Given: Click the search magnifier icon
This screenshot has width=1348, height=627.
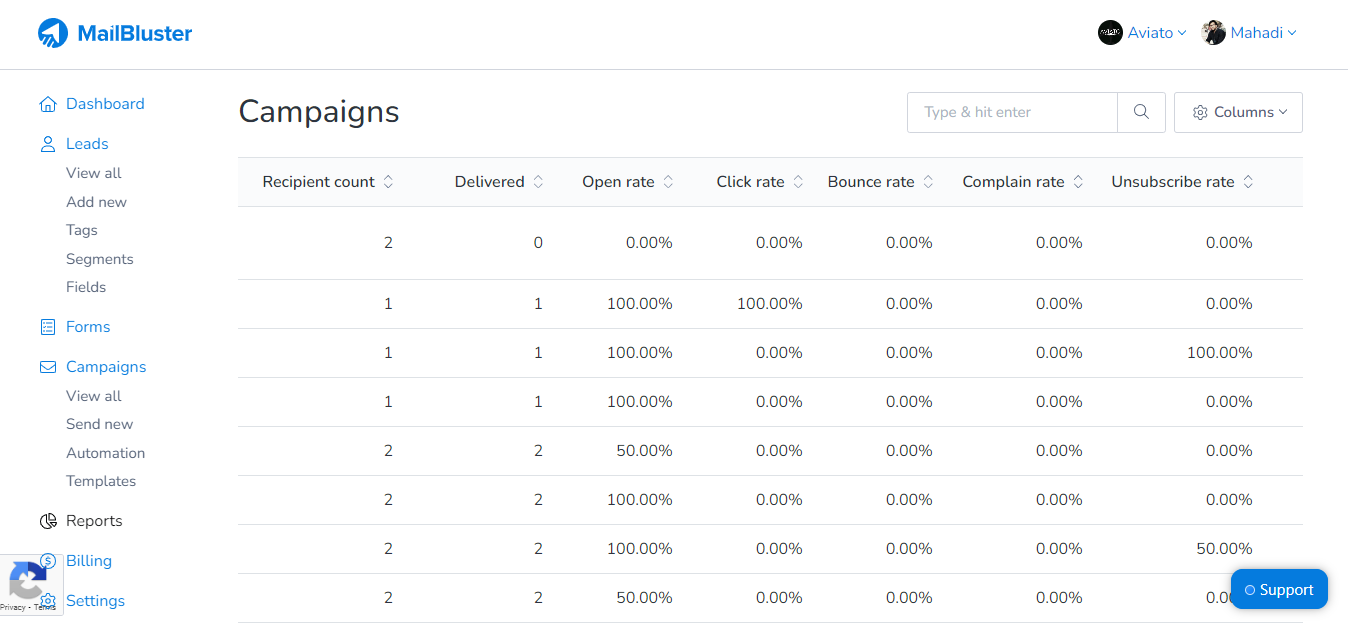Looking at the screenshot, I should coord(1141,112).
